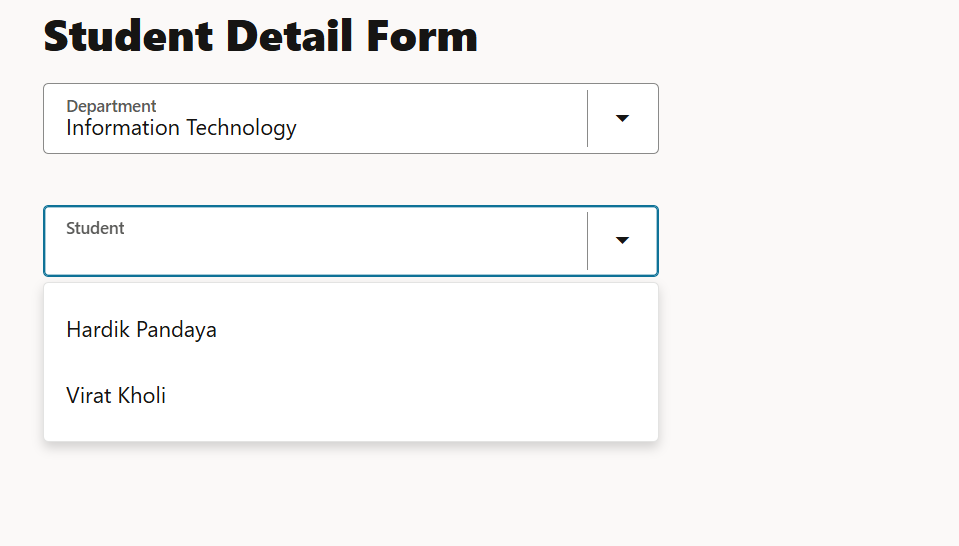Click the divider beside the Student arrow
The width and height of the screenshot is (959, 546).
click(588, 240)
